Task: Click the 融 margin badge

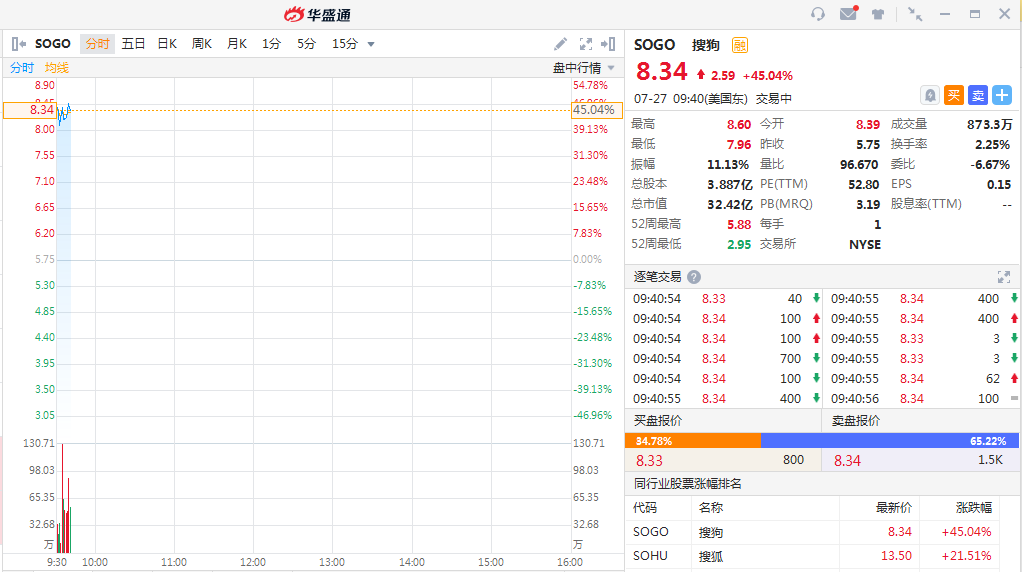Action: coord(739,45)
